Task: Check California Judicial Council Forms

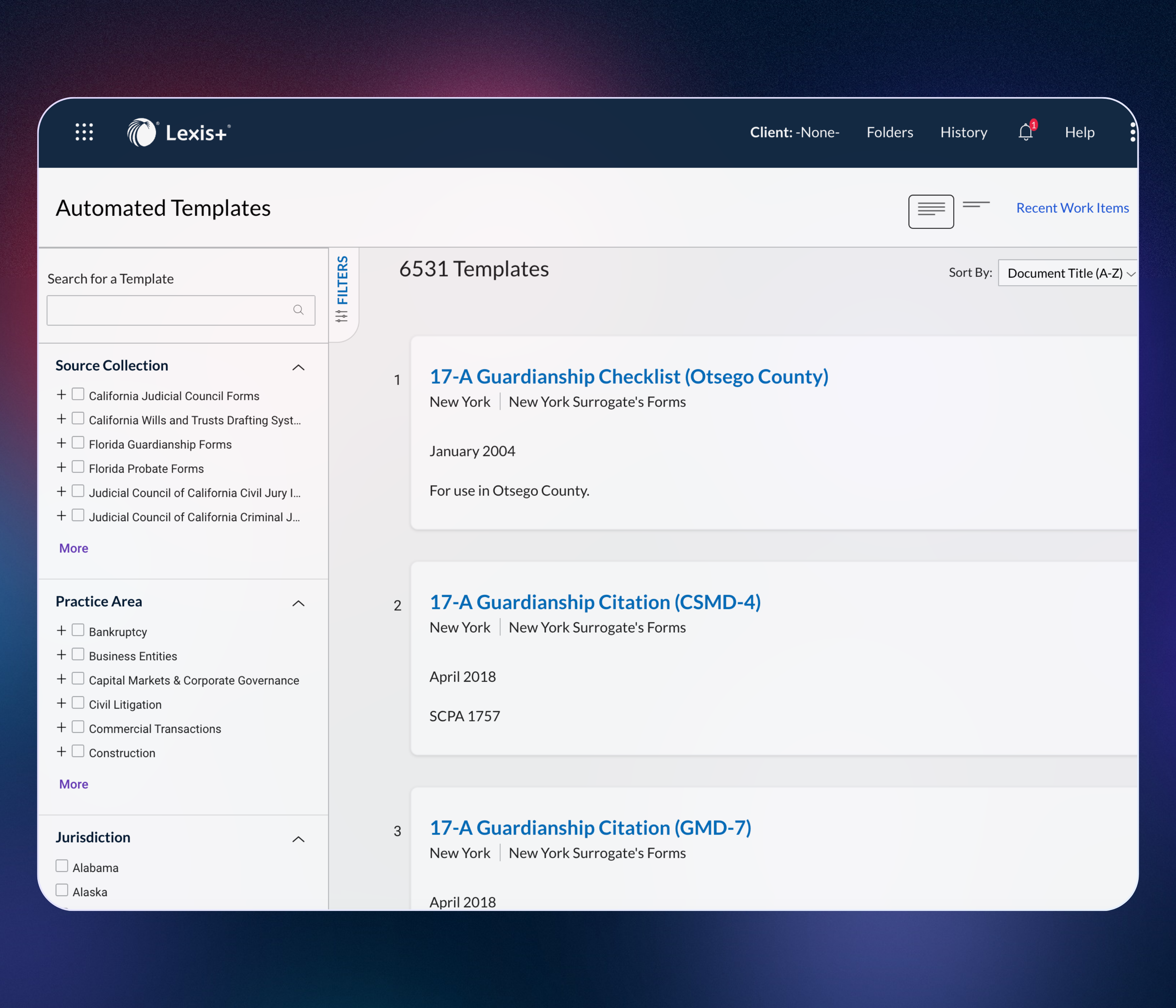Action: 78,394
